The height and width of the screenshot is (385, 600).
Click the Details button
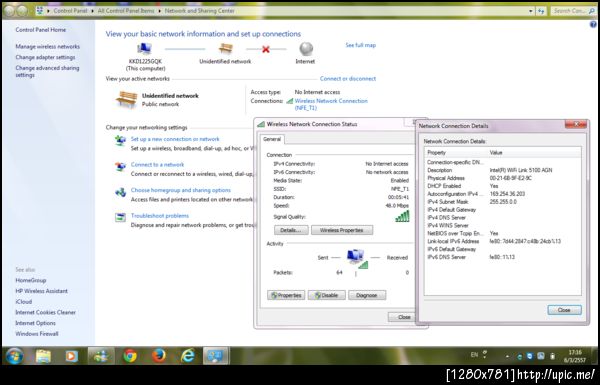click(x=291, y=230)
